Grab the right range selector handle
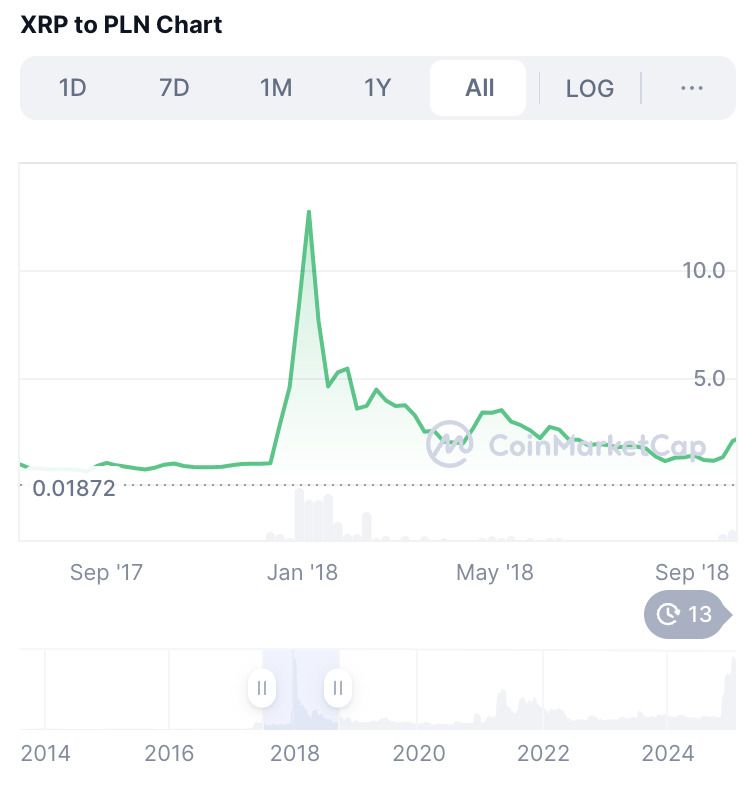752x790 pixels. 338,688
